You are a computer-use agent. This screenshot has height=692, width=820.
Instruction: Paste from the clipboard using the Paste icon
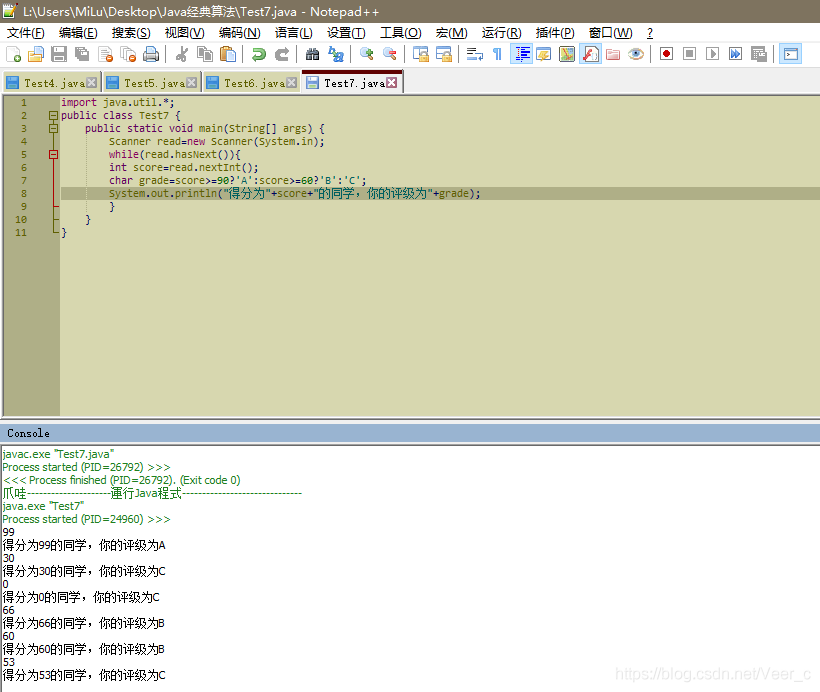228,54
